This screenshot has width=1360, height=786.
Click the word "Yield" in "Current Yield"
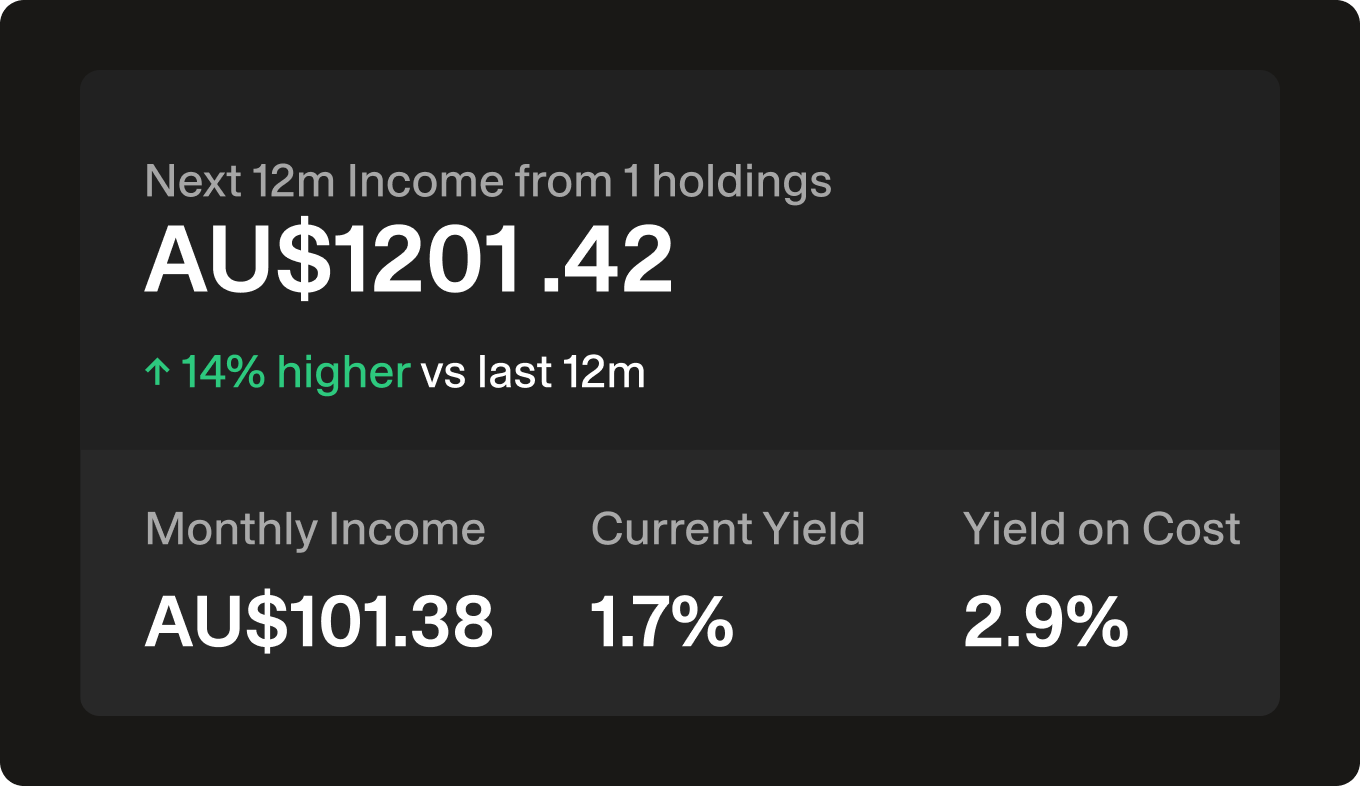point(815,529)
